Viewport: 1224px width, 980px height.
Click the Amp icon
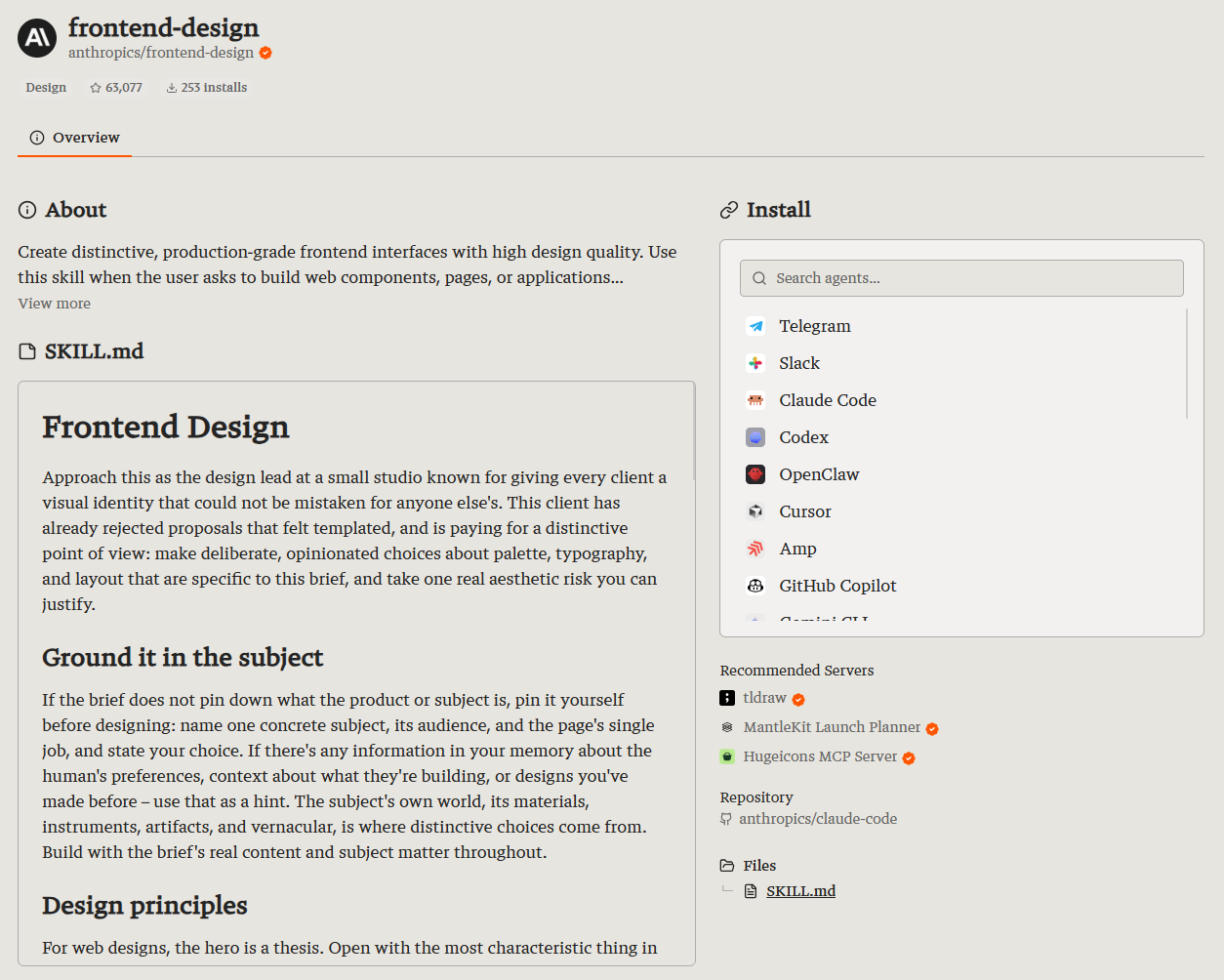coord(755,549)
